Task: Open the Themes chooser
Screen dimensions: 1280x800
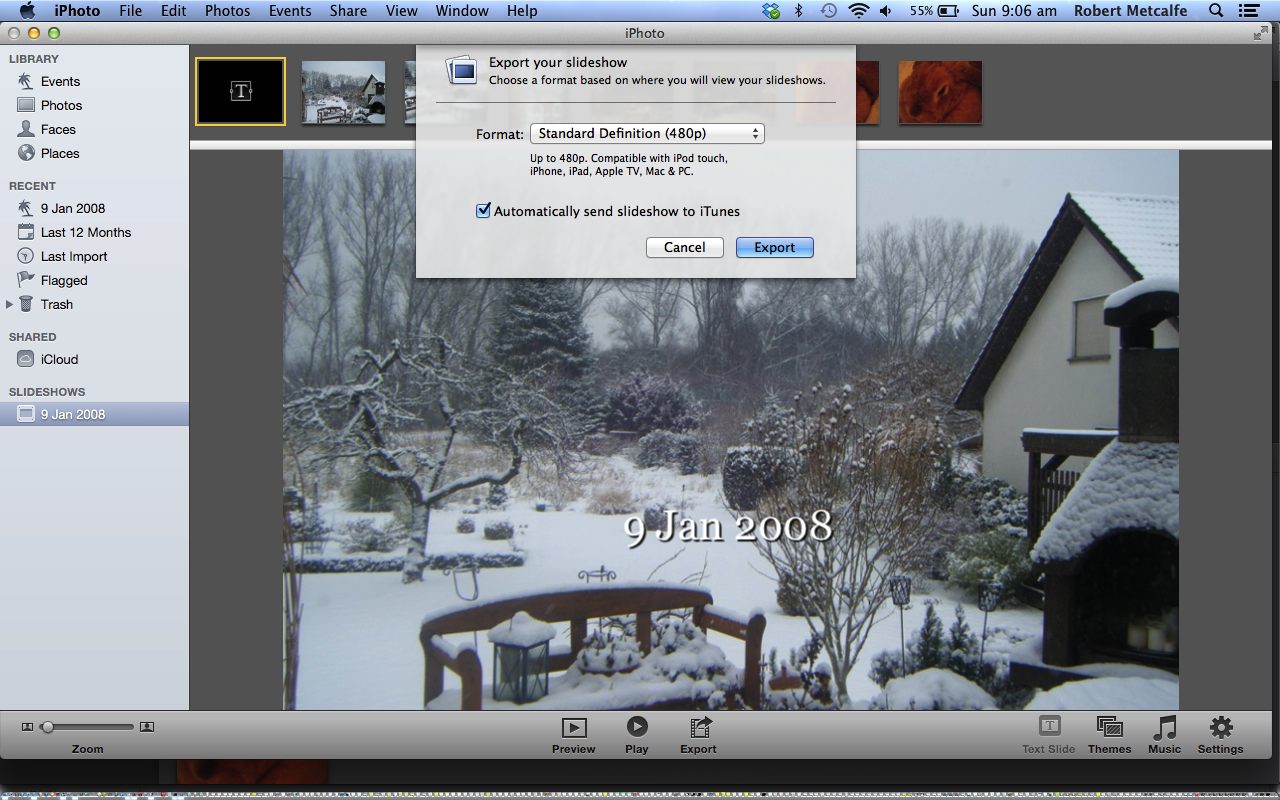Action: pos(1109,735)
